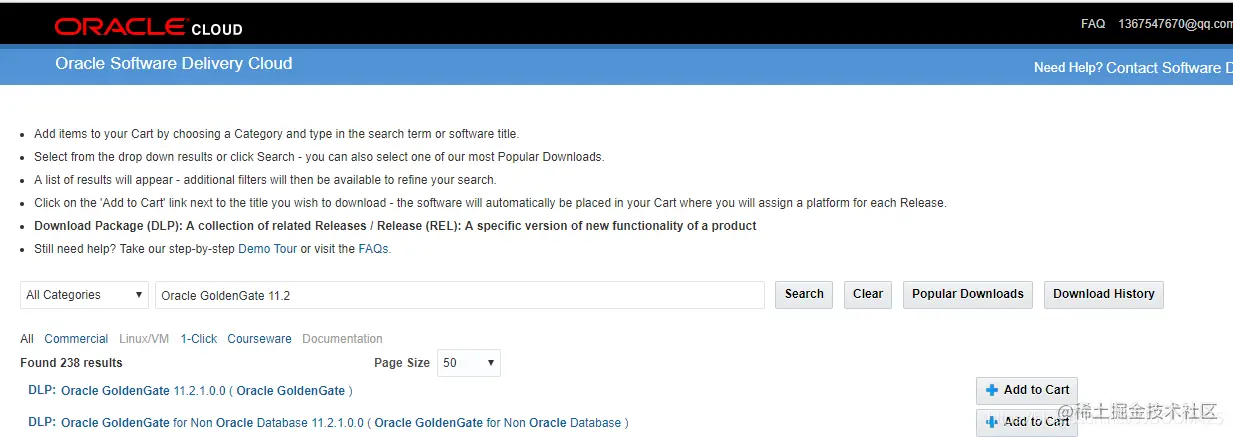Open the Page Size 50 dropdown
Screen dimensions: 1233x437
[469, 363]
